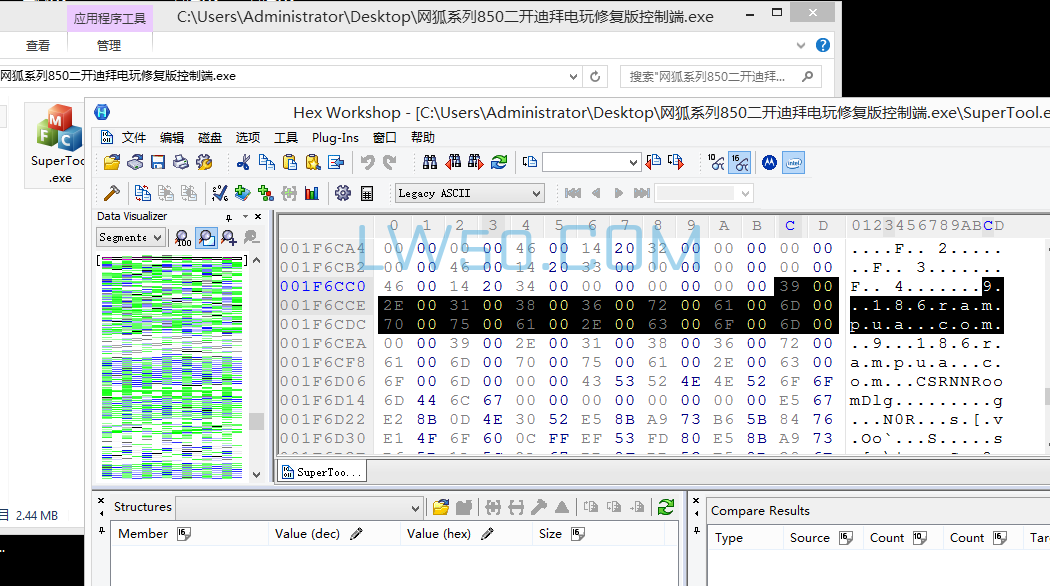Open the Structures selection dropdown
The height and width of the screenshot is (586, 1050).
(x=414, y=507)
